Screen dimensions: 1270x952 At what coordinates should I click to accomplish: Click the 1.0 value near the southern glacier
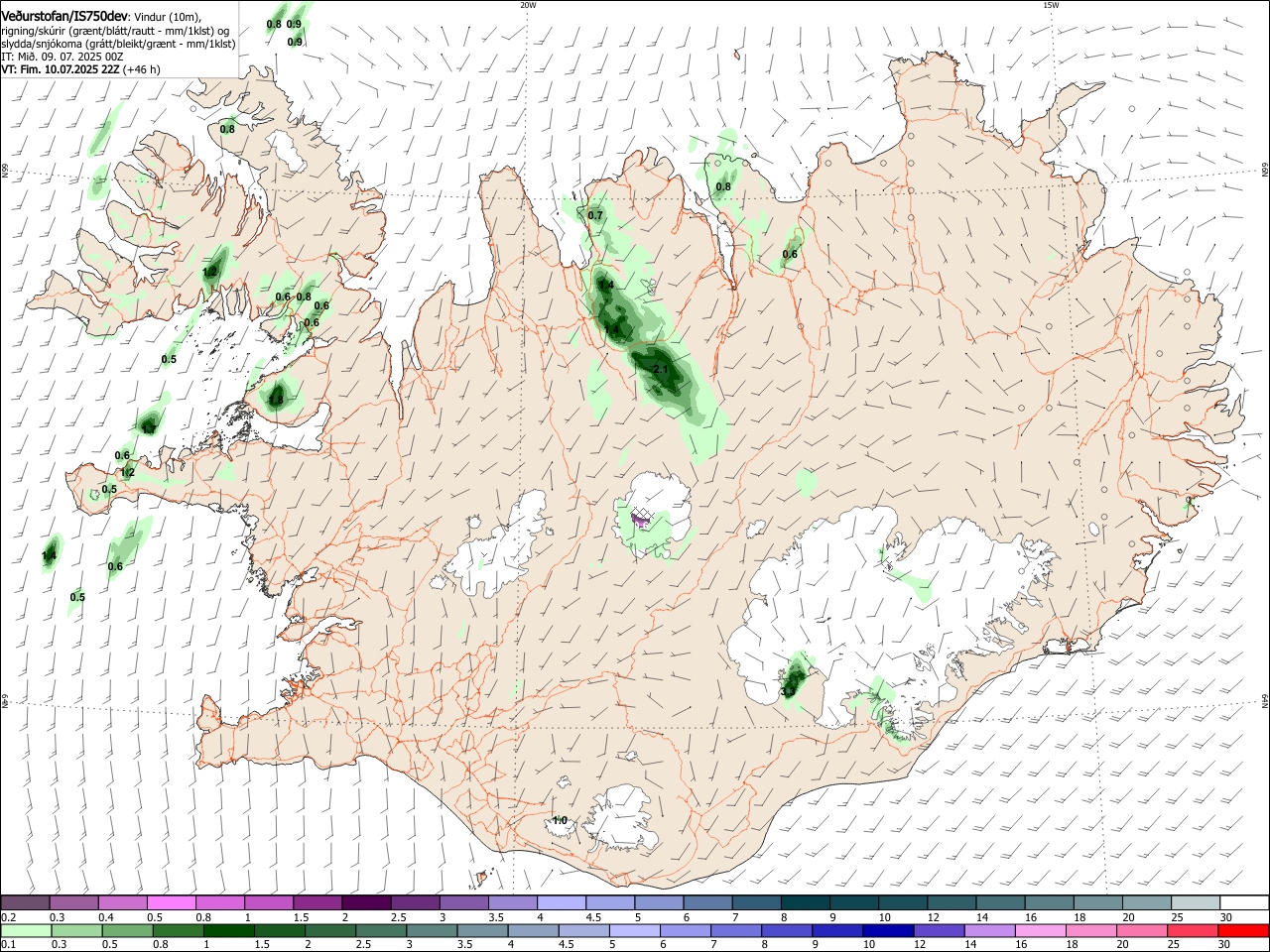[560, 821]
